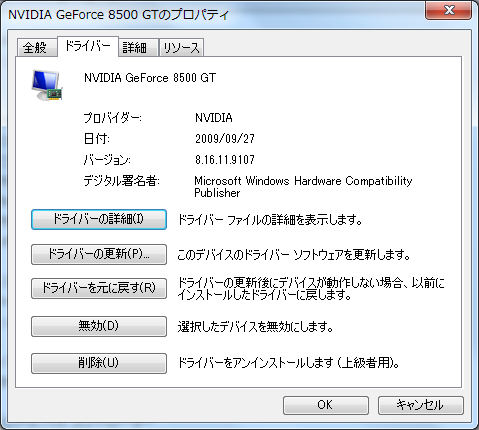Switch to the 全般 tab
Screen dimensions: 479x430
(37, 47)
